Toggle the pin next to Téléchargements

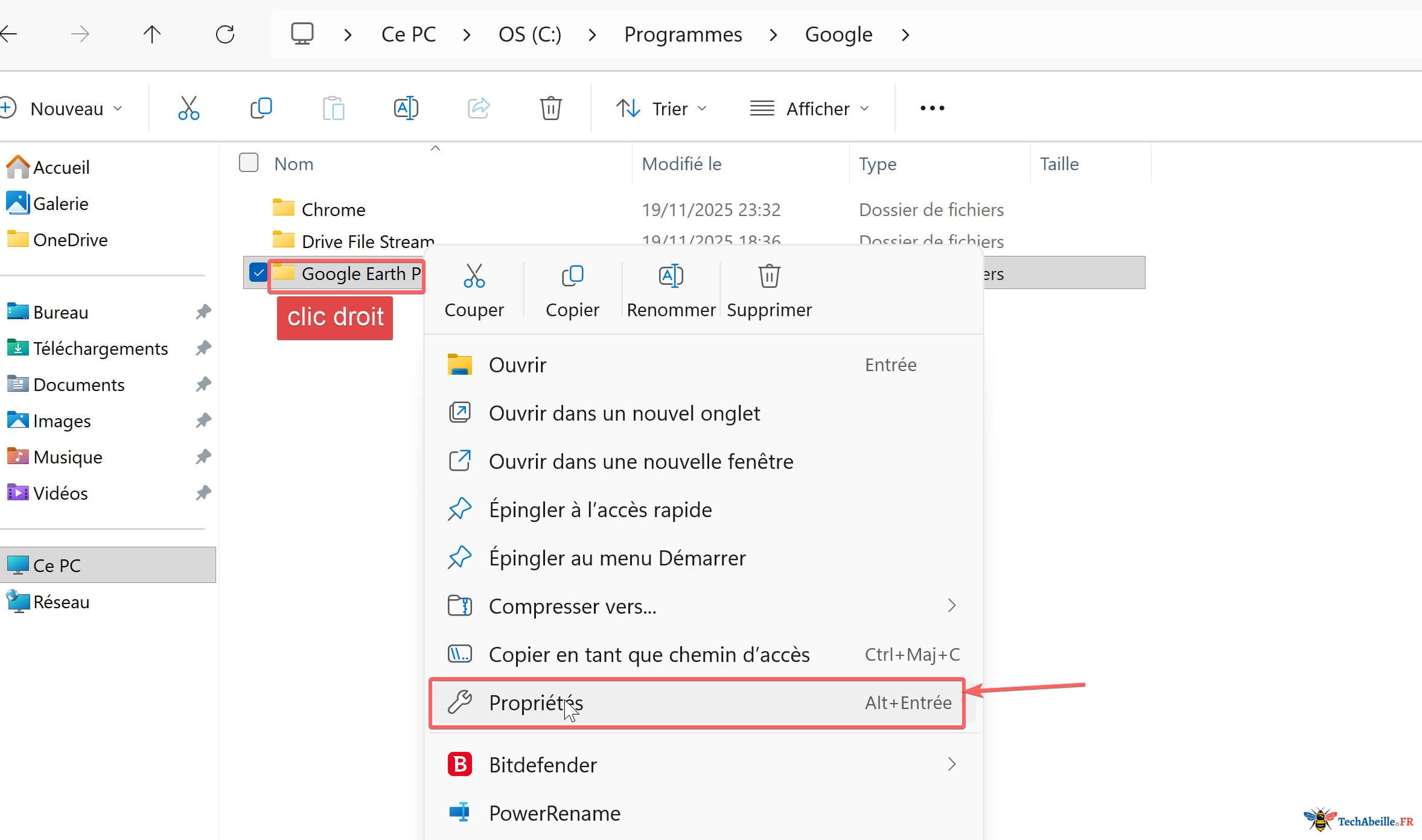pos(203,348)
